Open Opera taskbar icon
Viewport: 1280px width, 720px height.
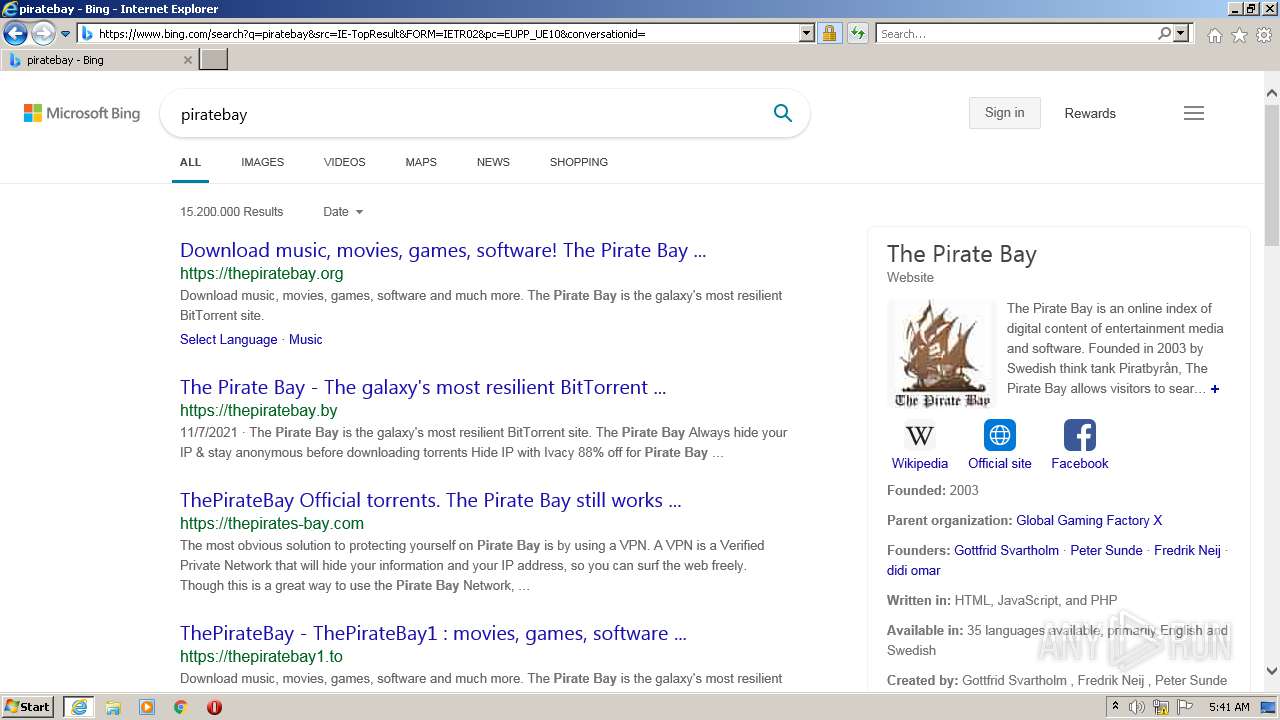(214, 707)
